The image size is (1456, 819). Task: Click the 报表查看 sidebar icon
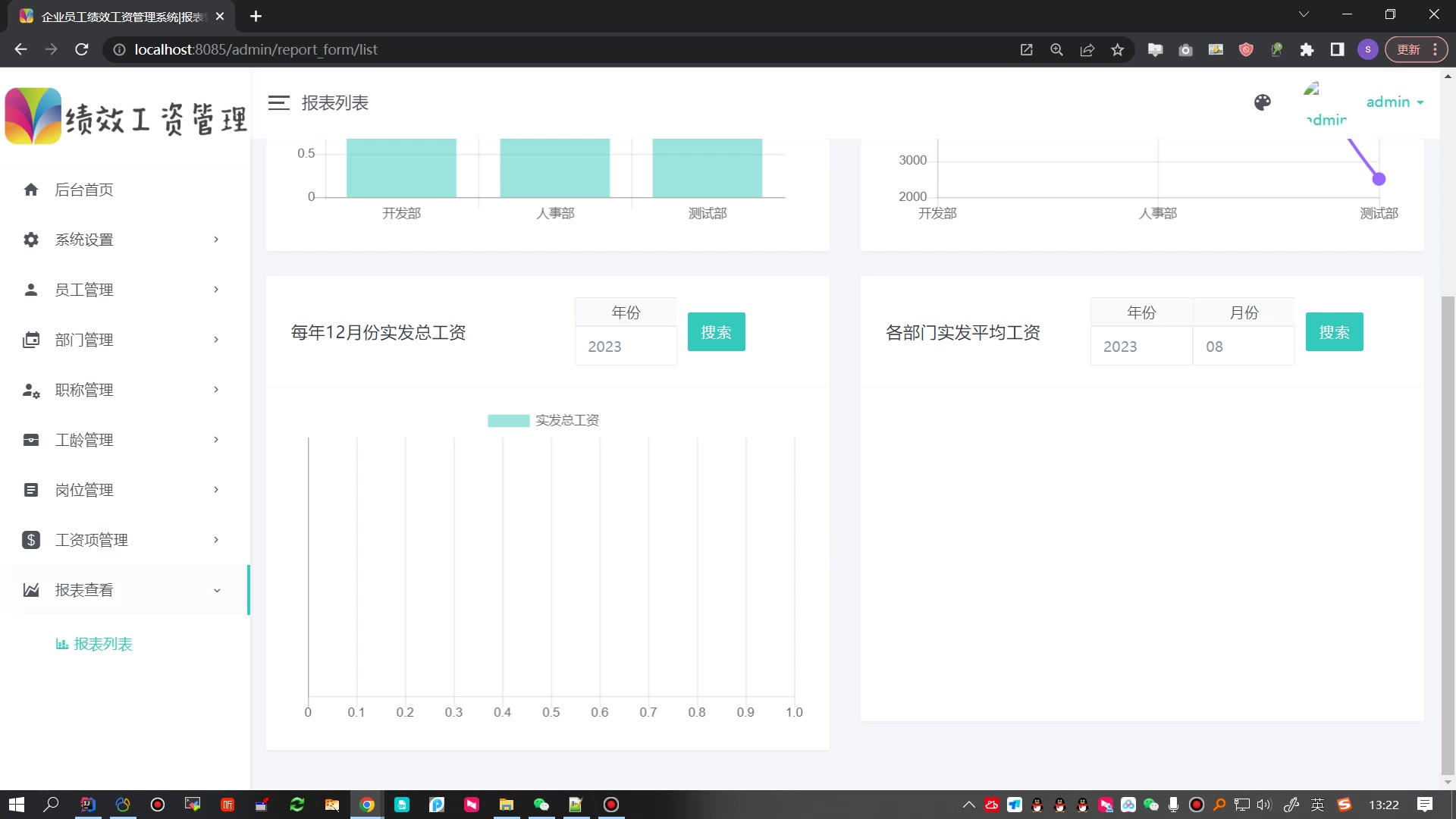click(30, 589)
